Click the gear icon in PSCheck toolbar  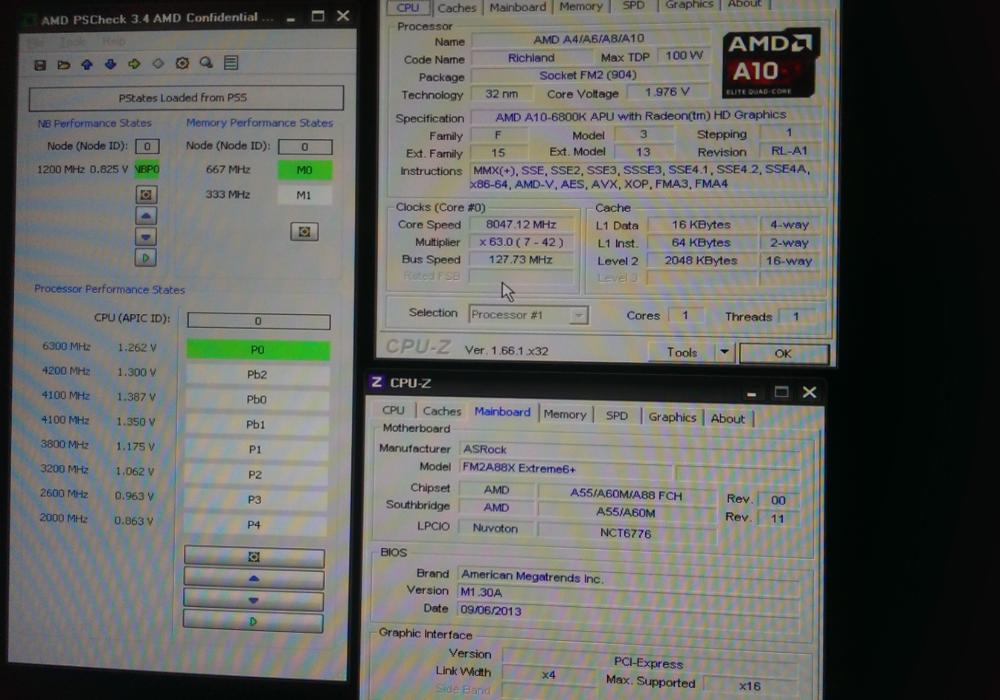(x=182, y=63)
